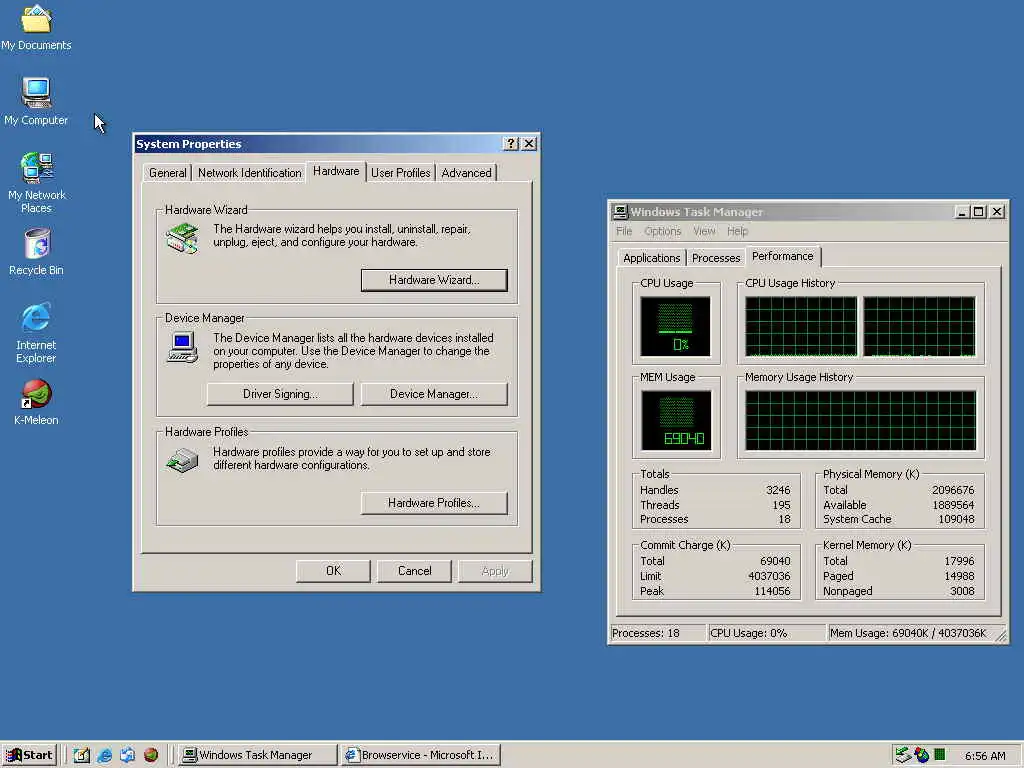
Task: Click status bar CPU Usage: 0%
Action: tap(766, 633)
